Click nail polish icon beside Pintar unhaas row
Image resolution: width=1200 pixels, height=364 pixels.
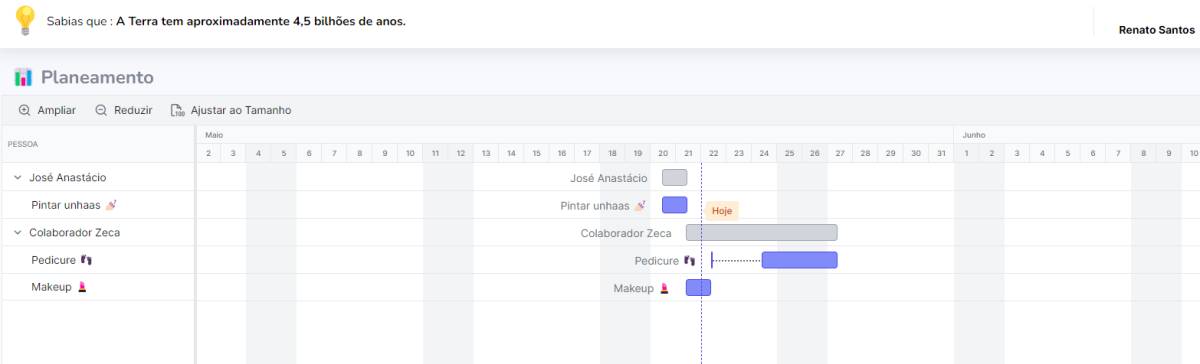(111, 204)
